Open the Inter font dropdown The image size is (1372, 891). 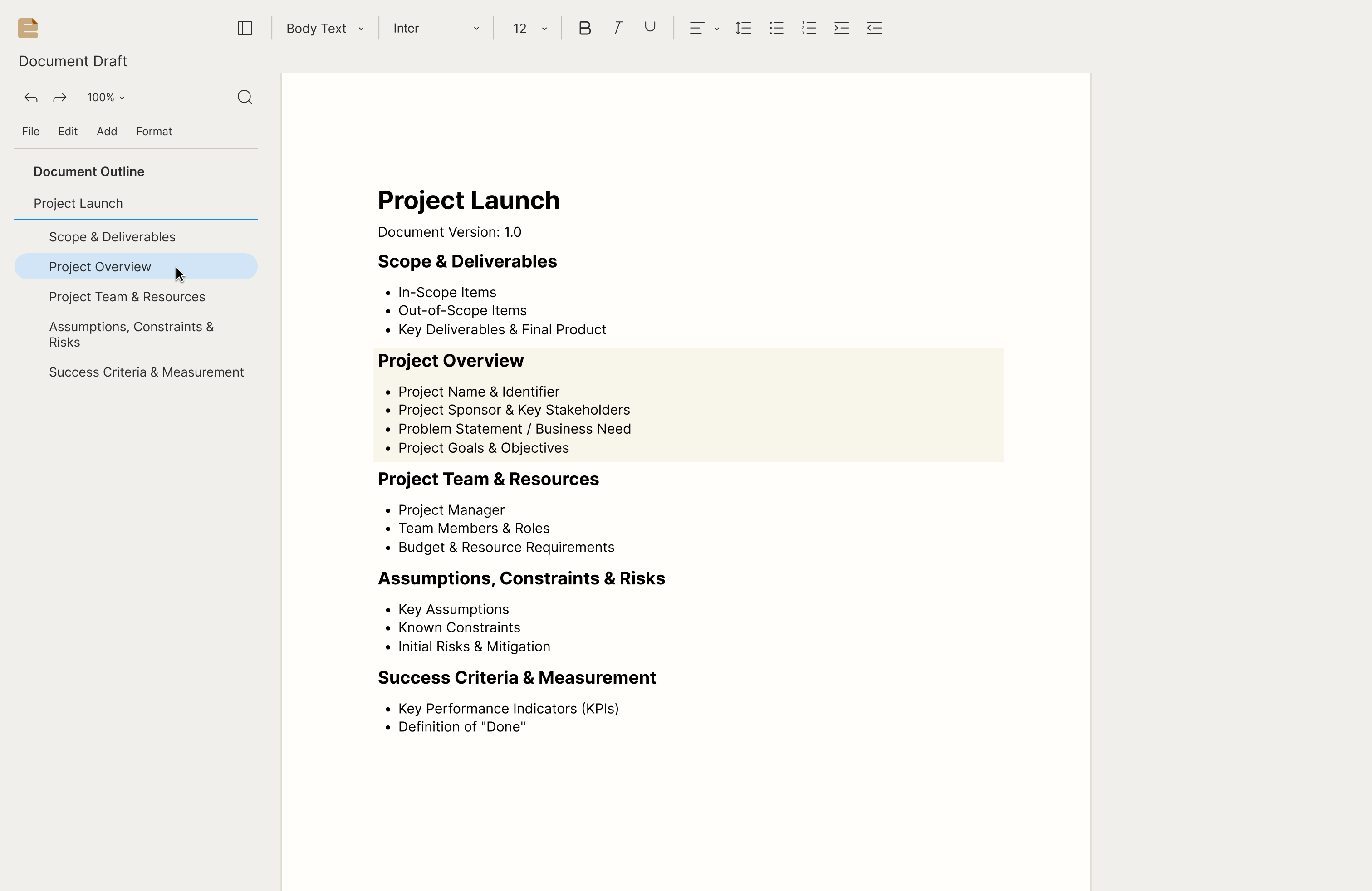pyautogui.click(x=436, y=28)
